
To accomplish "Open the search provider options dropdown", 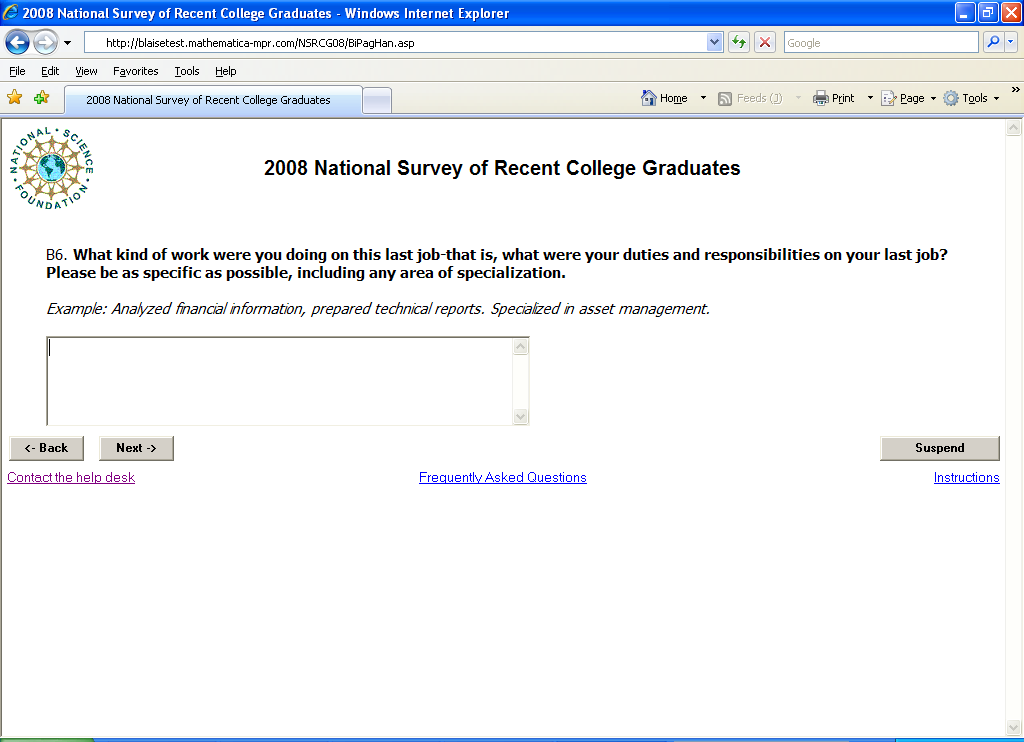I will 1010,43.
